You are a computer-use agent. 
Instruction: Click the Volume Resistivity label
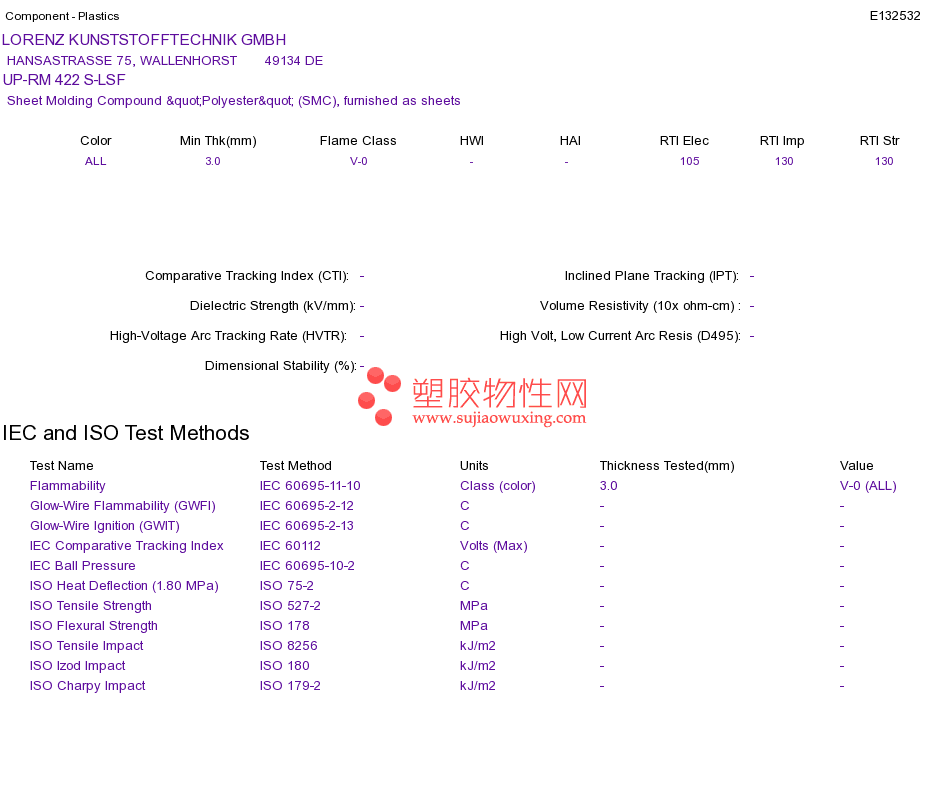(x=640, y=305)
